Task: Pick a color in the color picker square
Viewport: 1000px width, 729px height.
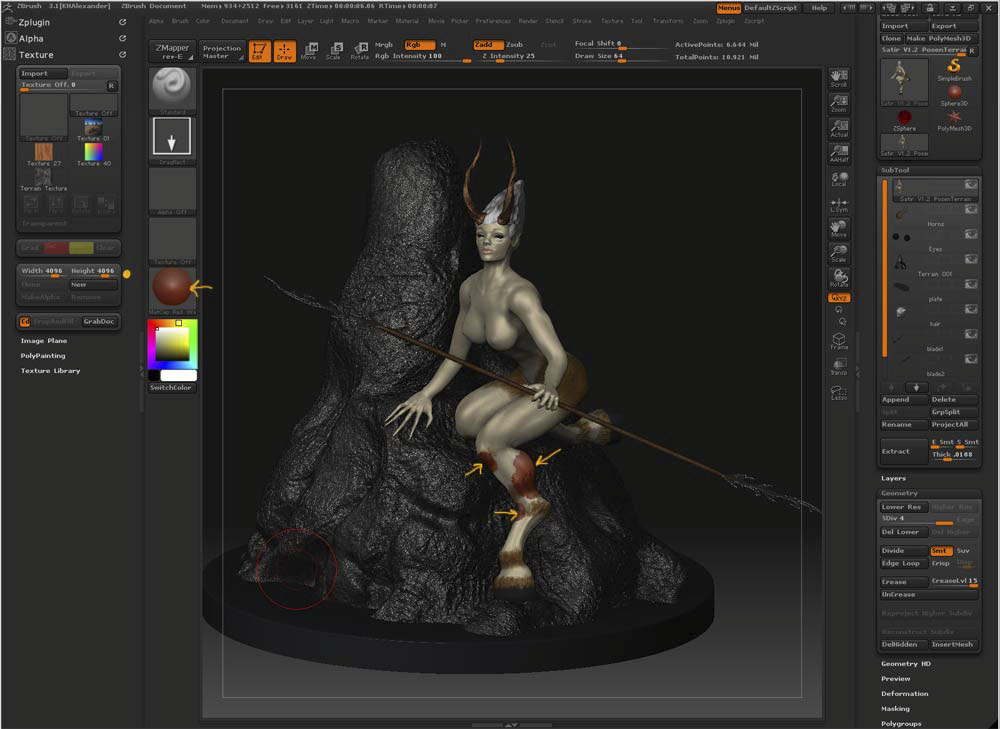Action: (171, 344)
